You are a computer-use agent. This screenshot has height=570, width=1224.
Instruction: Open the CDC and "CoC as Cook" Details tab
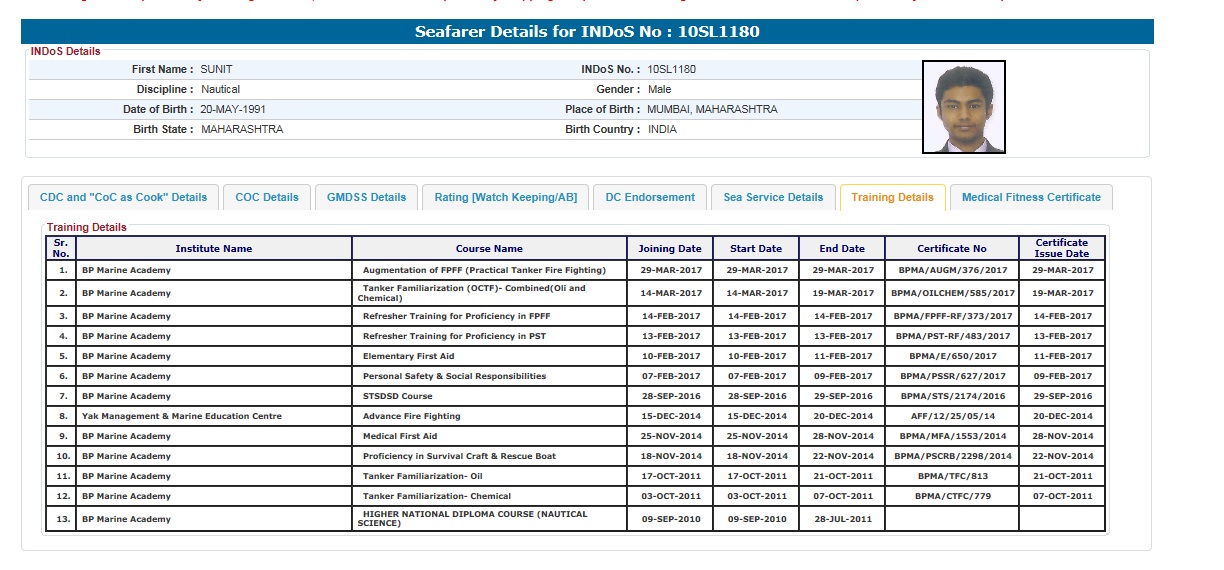click(123, 198)
